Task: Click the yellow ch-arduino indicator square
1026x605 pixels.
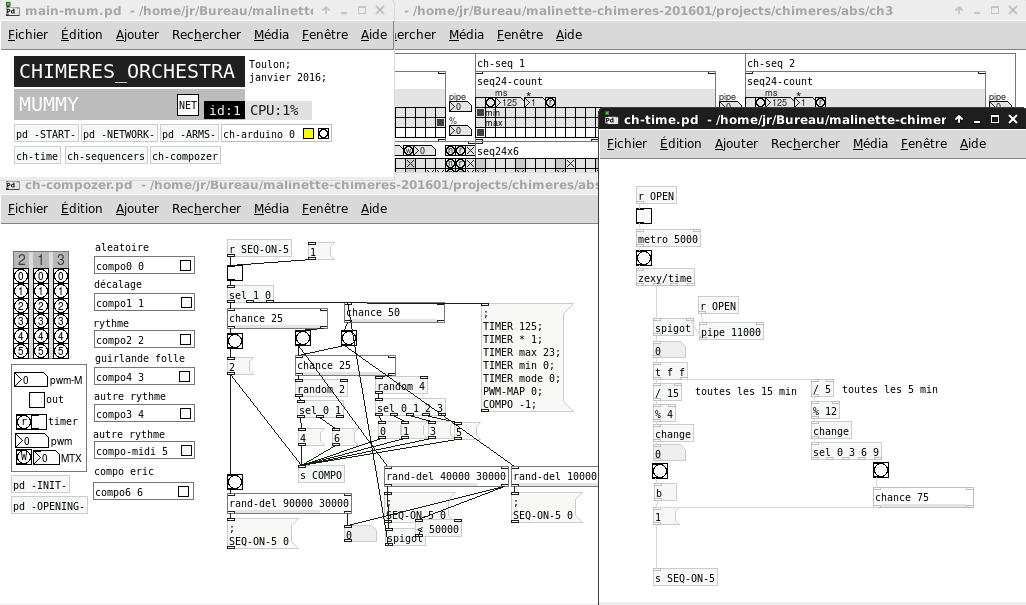Action: coord(308,134)
